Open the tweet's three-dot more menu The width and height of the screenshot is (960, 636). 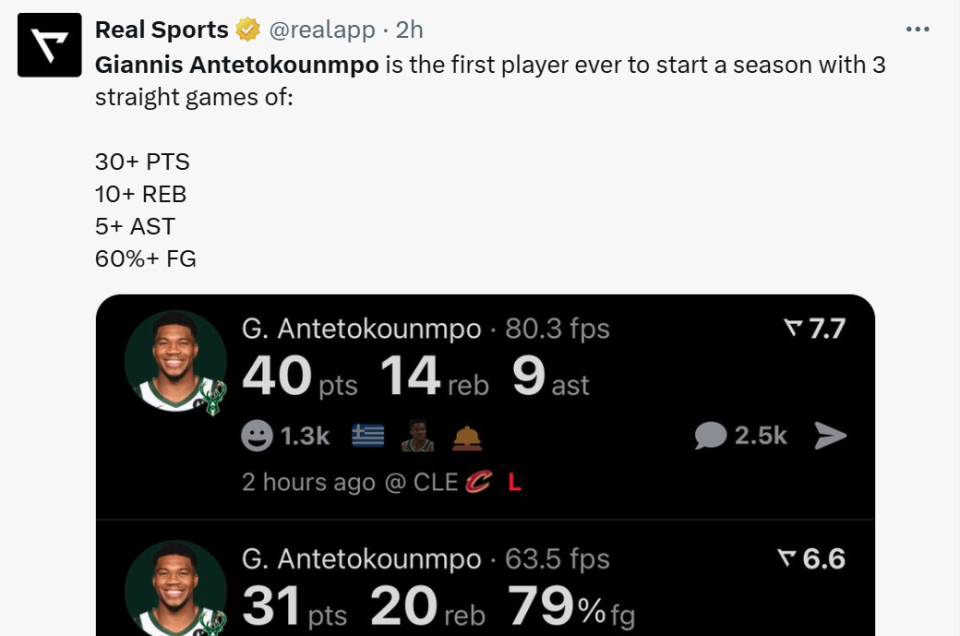(x=917, y=30)
